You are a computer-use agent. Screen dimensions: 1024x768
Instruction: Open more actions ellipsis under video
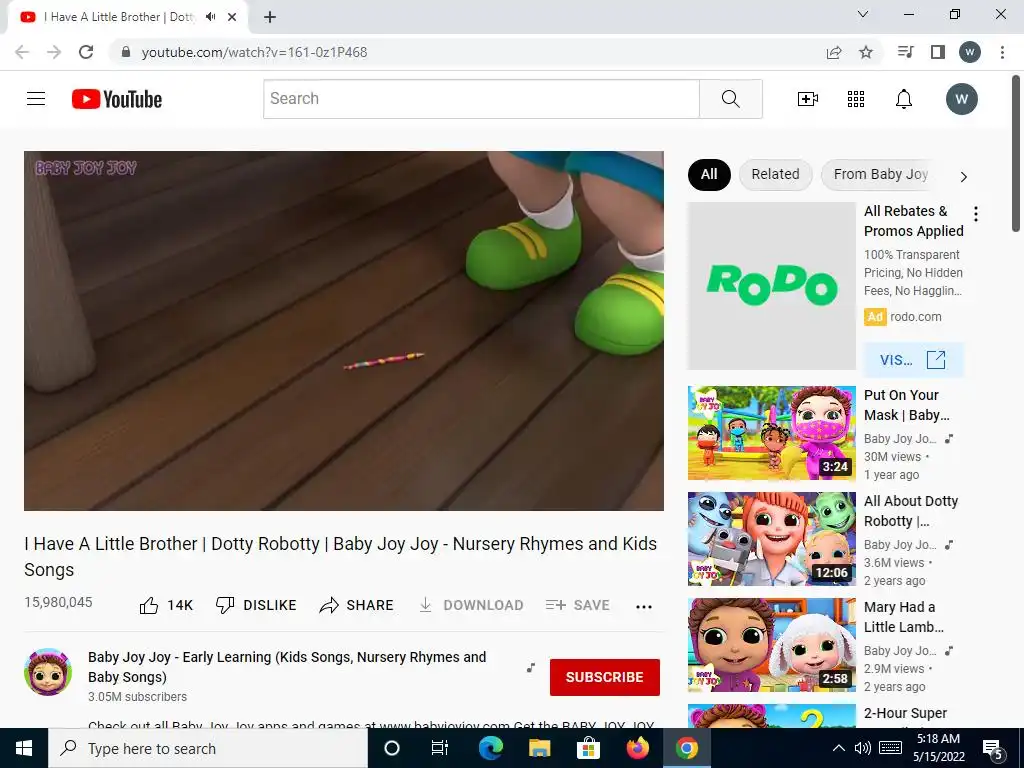(x=644, y=607)
